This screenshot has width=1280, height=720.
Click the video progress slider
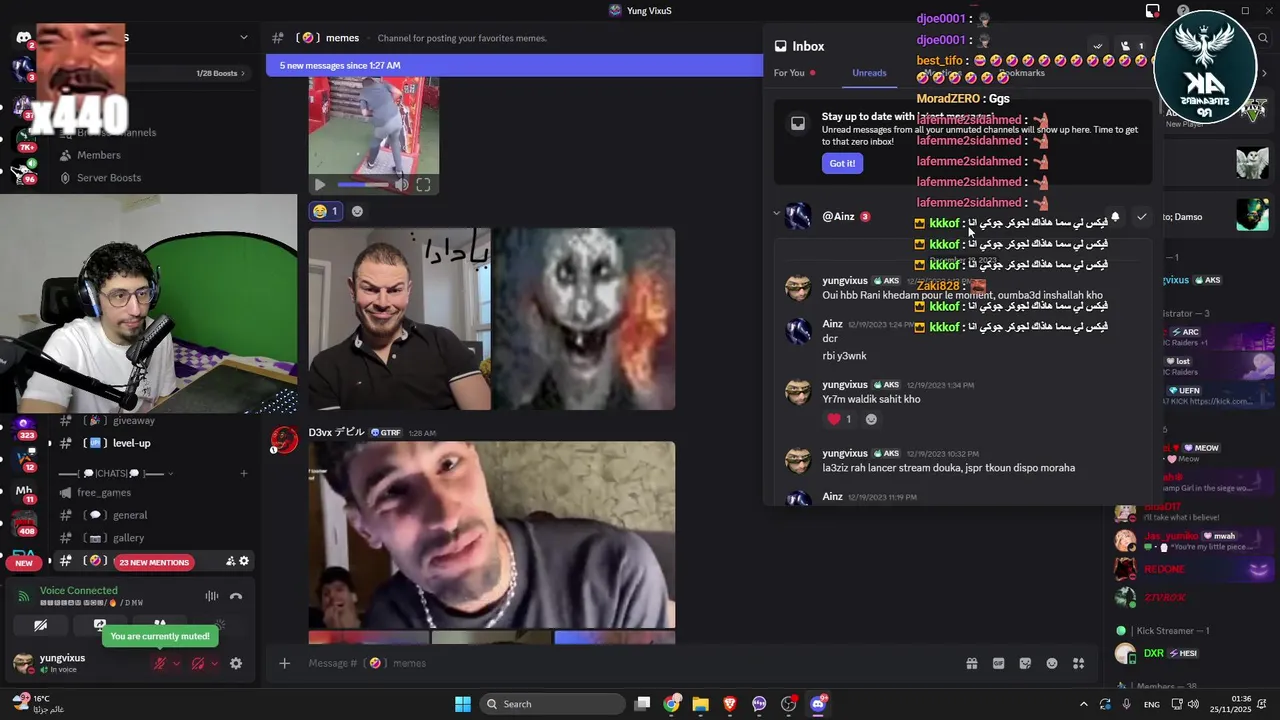[x=362, y=185]
